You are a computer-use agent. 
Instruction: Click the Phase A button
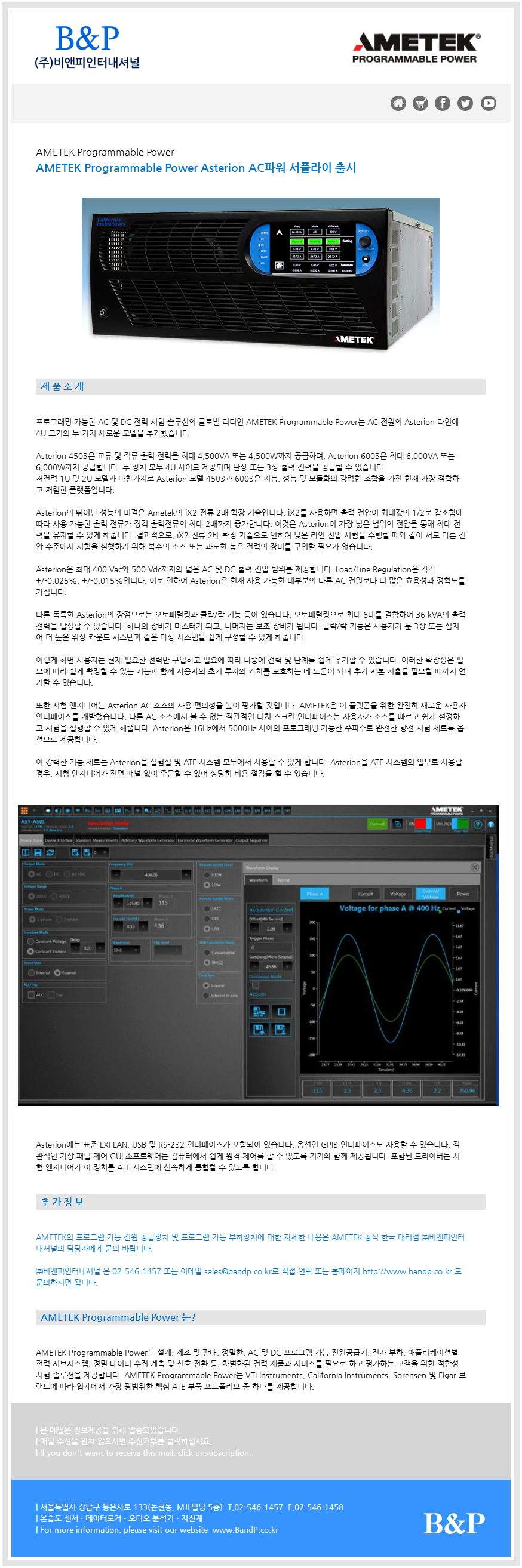pos(315,894)
